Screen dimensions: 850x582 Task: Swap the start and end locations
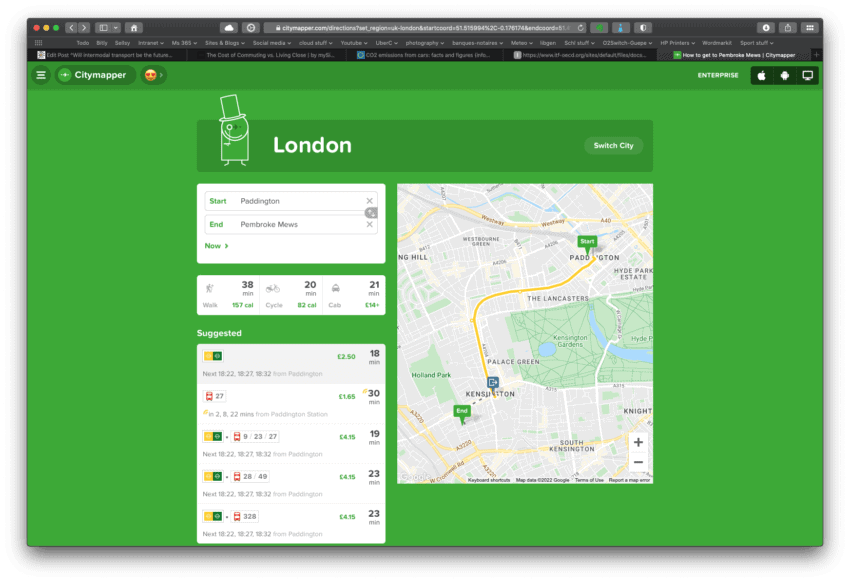click(371, 212)
